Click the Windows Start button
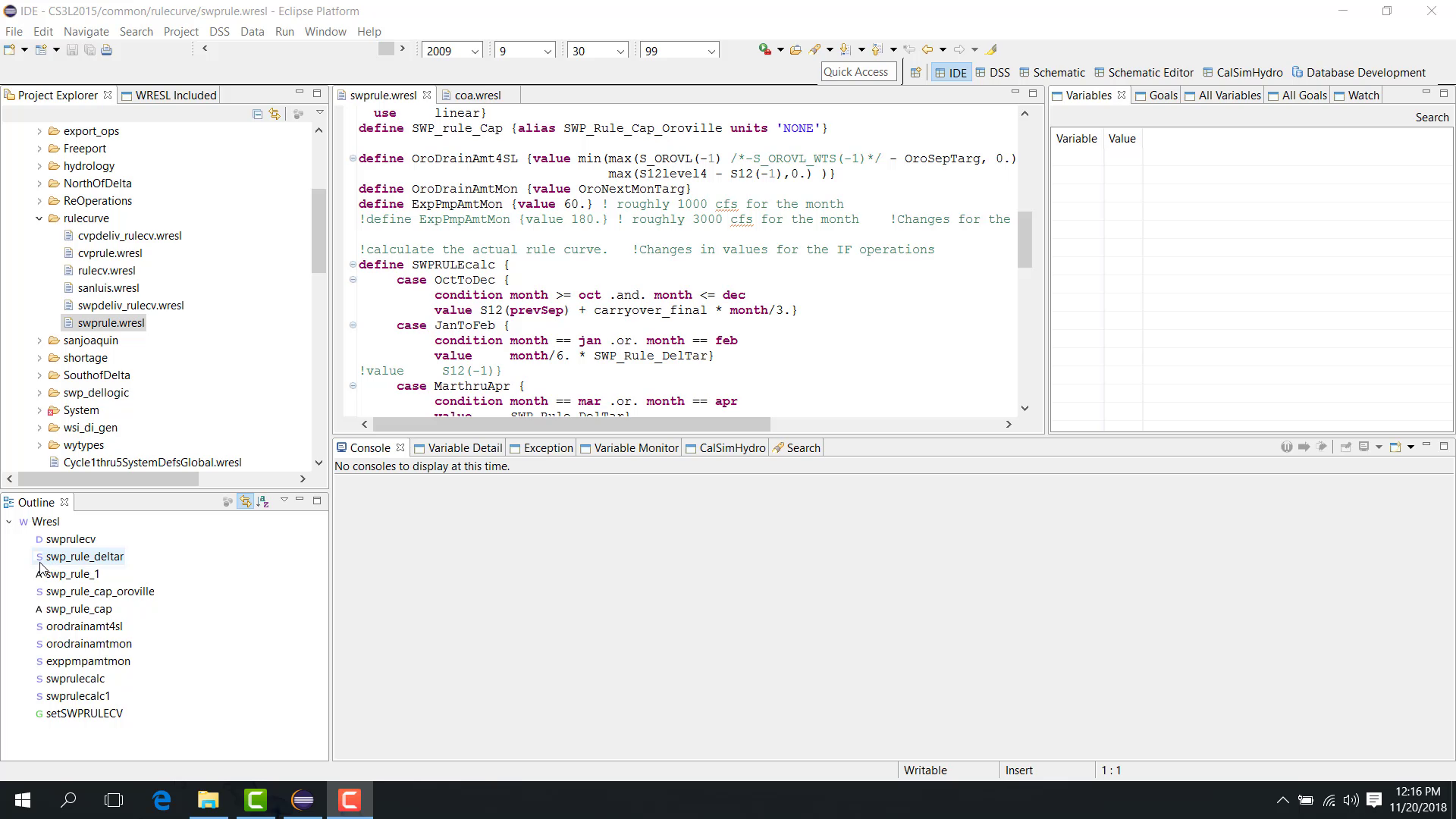Image resolution: width=1456 pixels, height=819 pixels. click(23, 800)
